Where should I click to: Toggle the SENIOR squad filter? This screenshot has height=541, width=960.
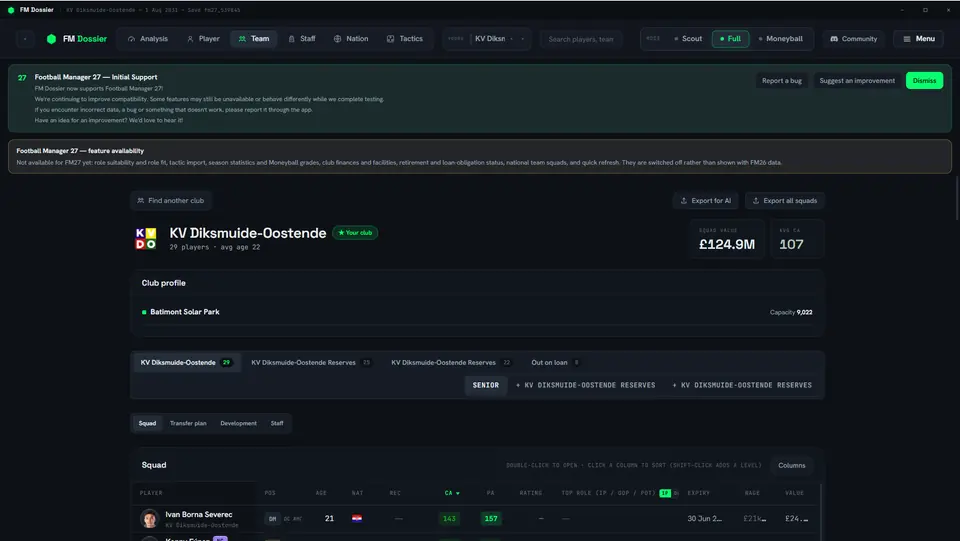(486, 385)
